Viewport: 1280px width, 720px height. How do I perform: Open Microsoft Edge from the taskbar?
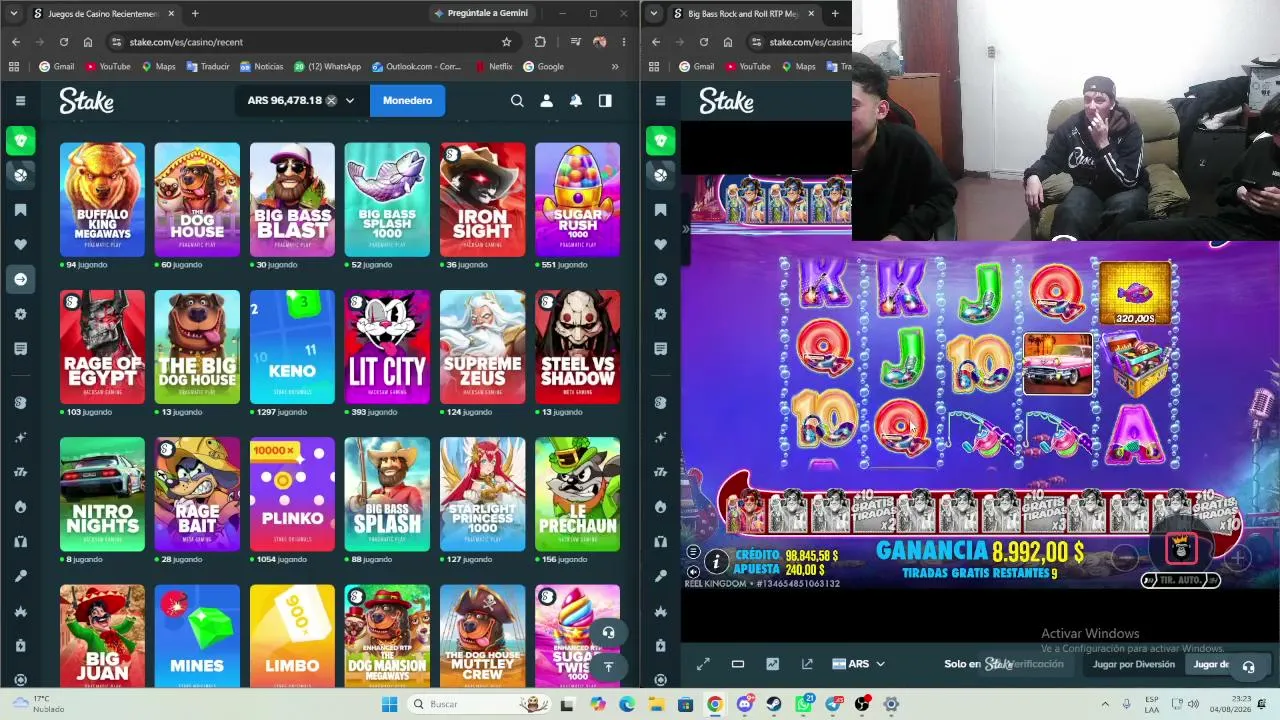pos(627,704)
